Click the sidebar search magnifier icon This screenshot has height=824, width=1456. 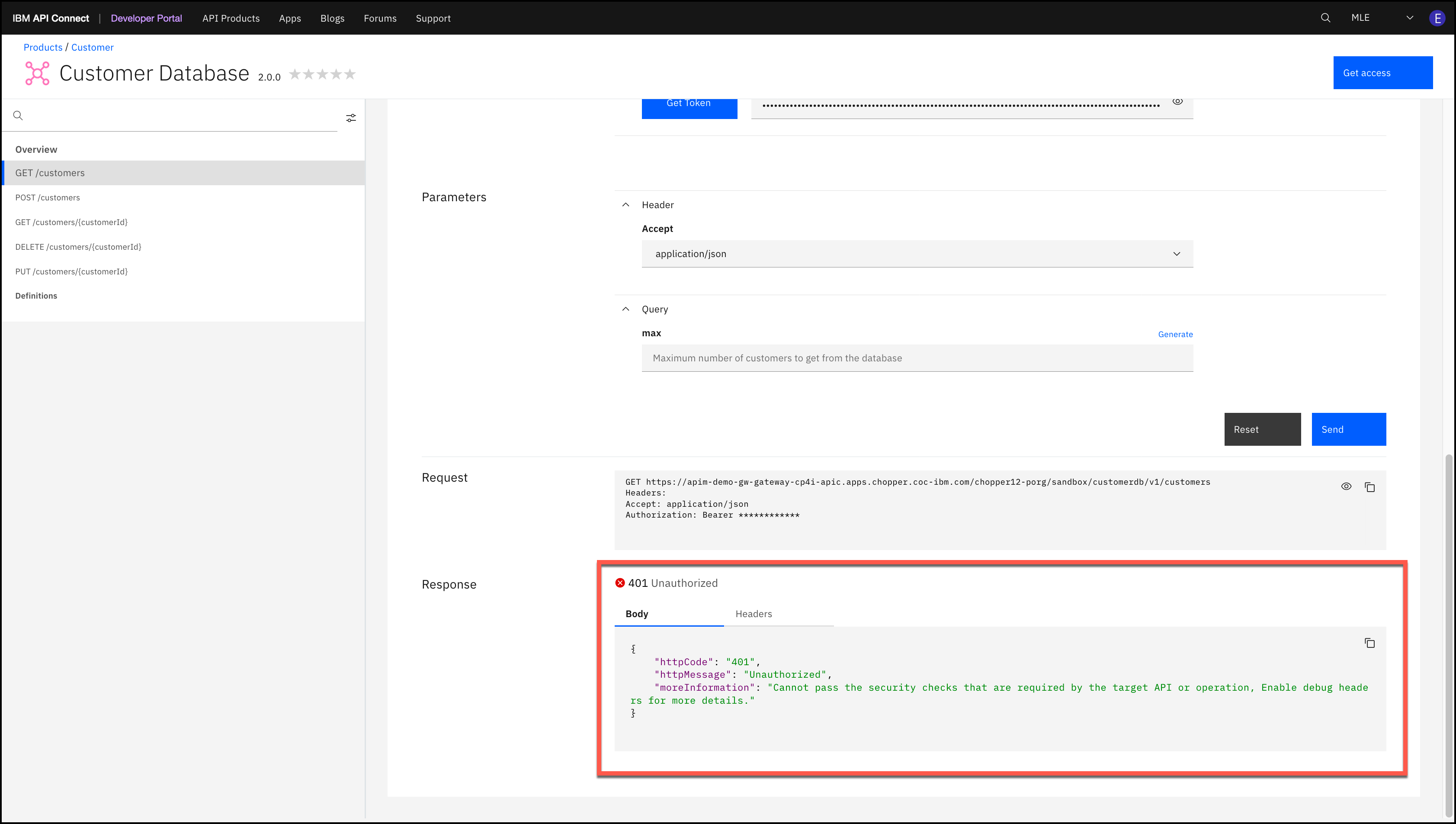(x=18, y=116)
